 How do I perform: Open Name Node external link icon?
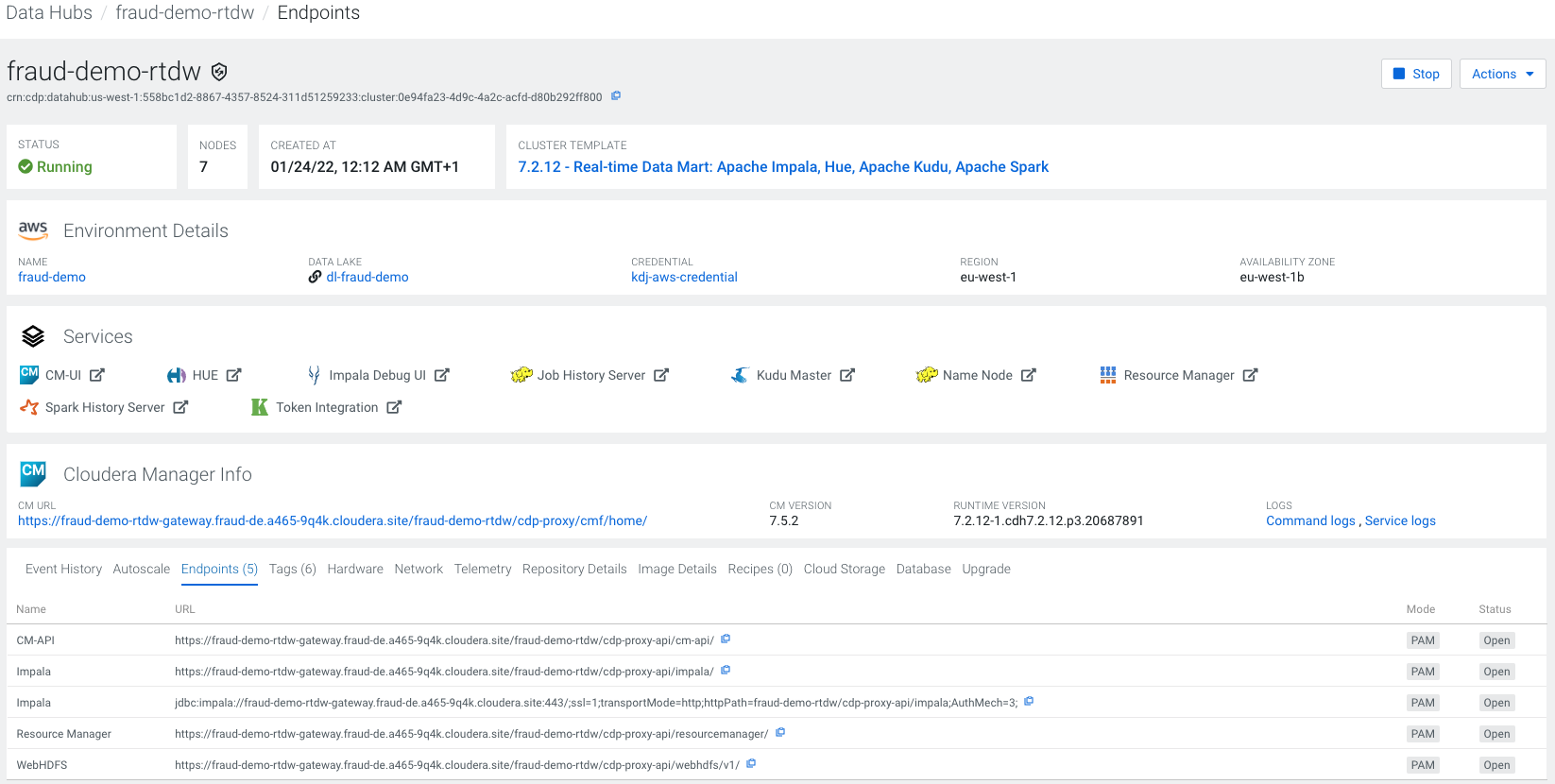coord(1029,375)
